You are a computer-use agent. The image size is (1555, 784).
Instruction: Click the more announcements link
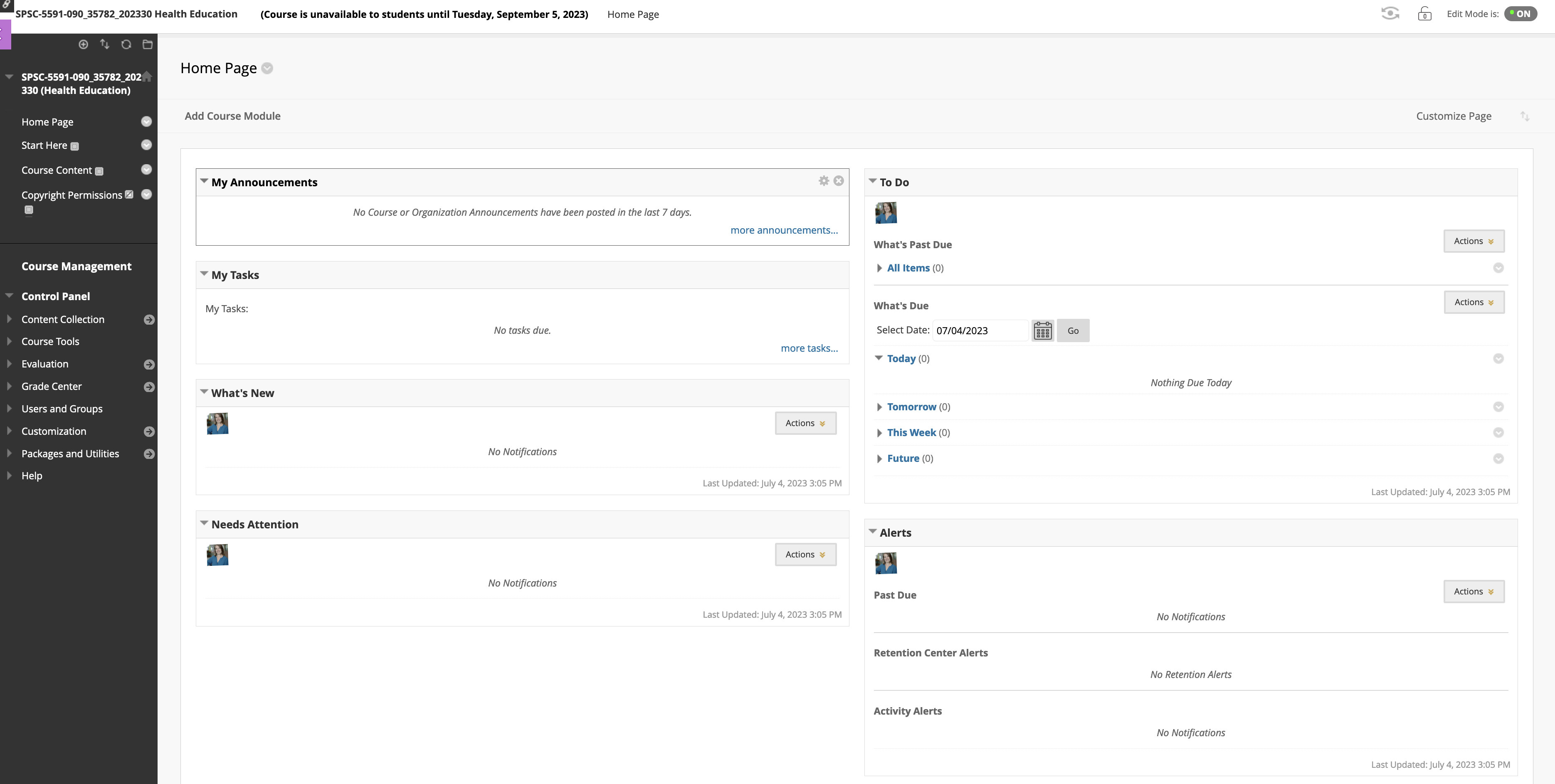pyautogui.click(x=784, y=230)
